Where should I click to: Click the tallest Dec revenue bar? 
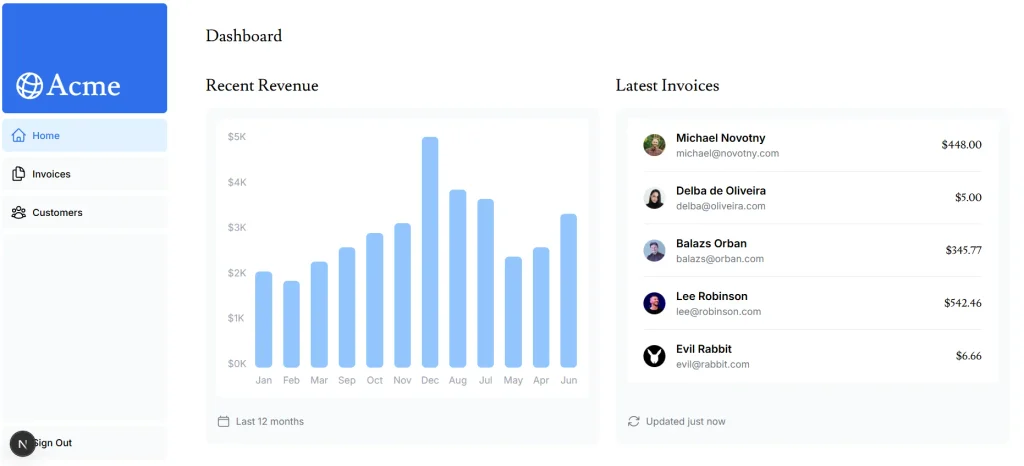[x=430, y=252]
